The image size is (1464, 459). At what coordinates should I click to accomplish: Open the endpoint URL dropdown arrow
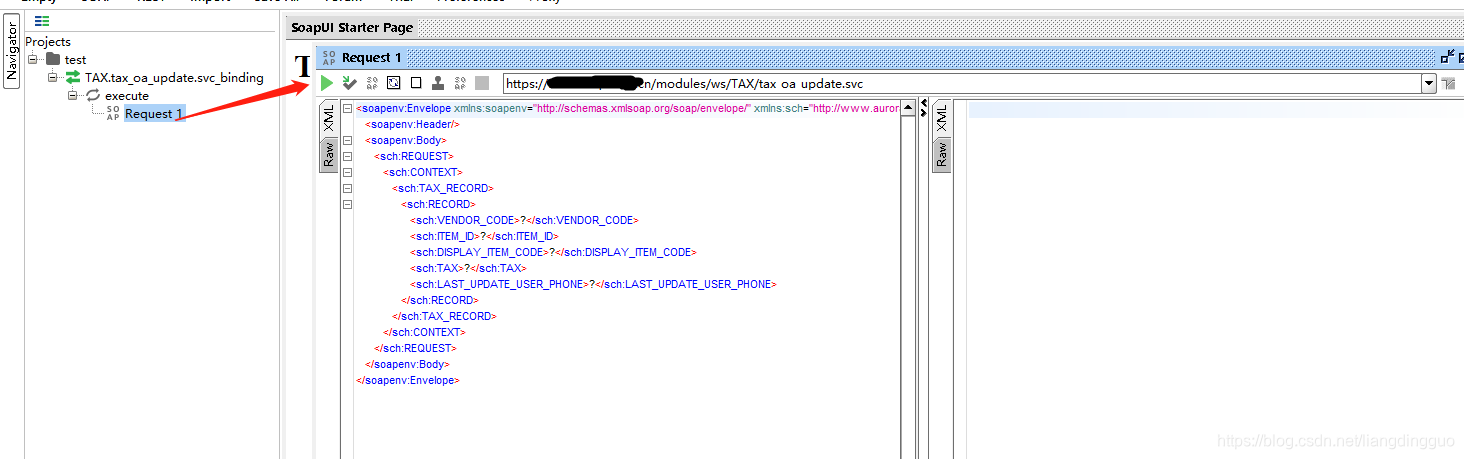1429,84
